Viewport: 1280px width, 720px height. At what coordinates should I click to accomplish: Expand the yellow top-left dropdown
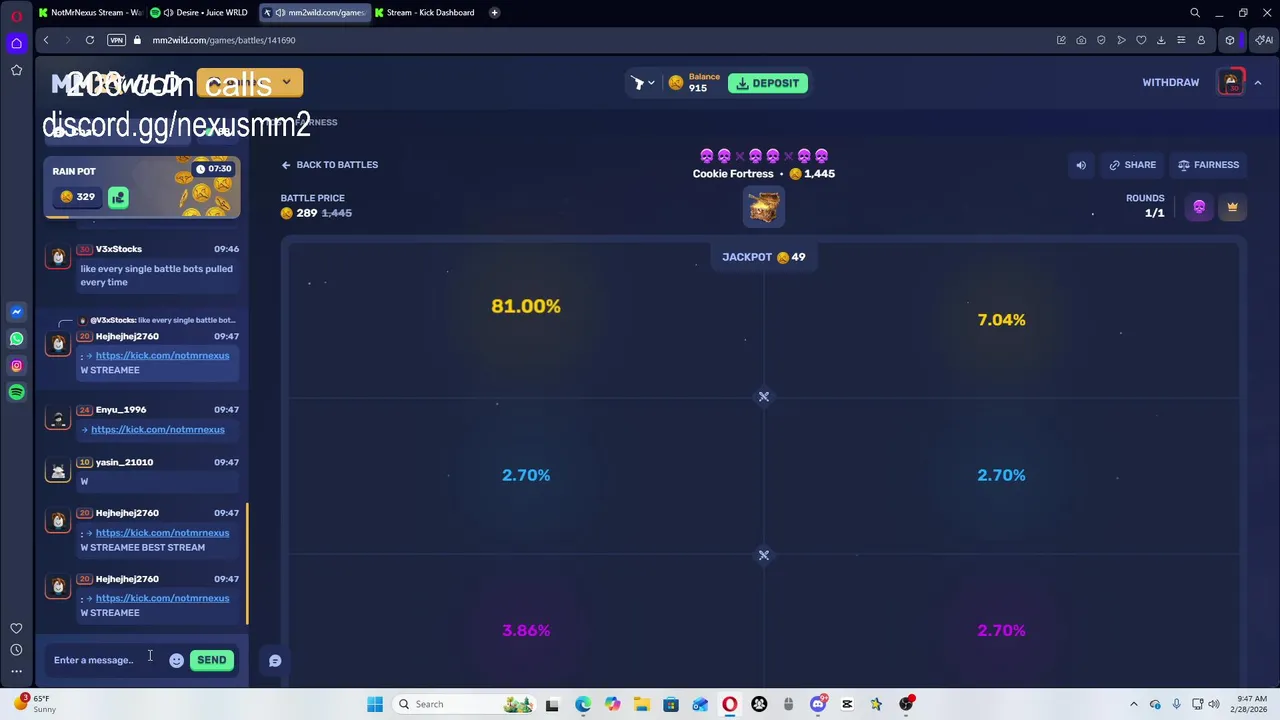click(286, 83)
